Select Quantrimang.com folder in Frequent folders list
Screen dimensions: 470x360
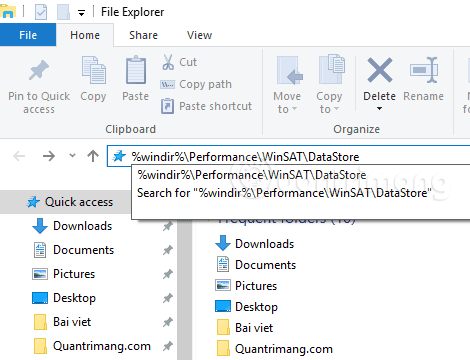pos(275,349)
